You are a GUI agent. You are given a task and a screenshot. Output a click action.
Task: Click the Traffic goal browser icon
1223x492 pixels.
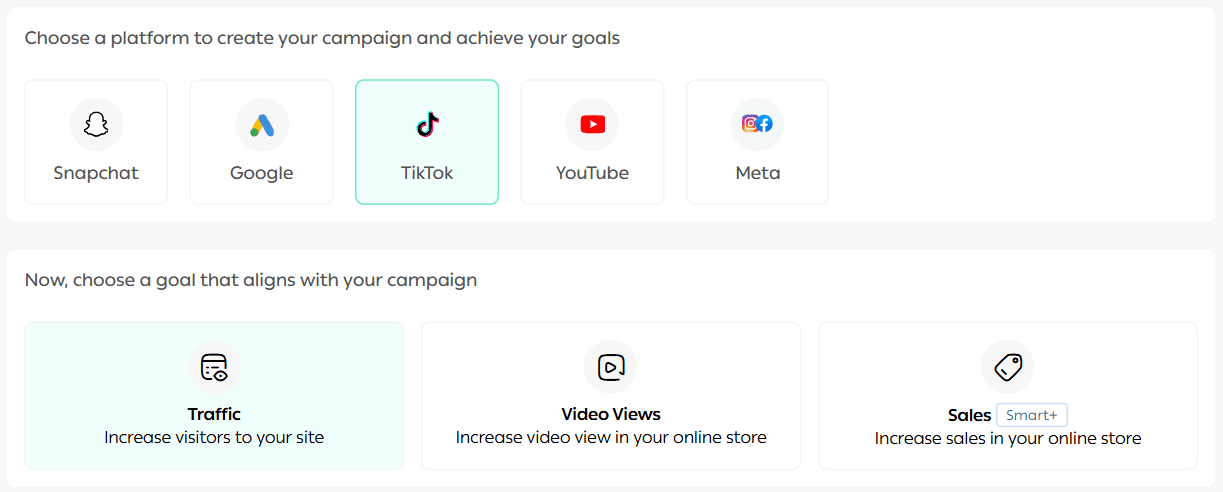(x=214, y=367)
